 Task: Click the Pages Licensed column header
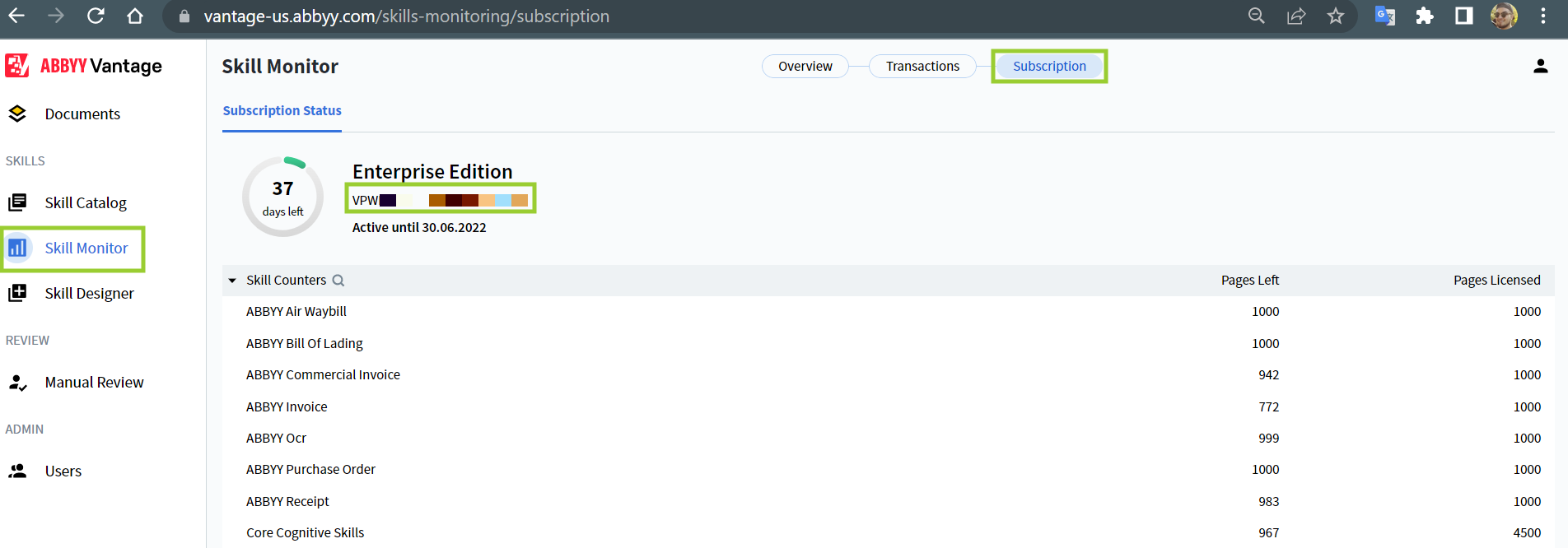click(1496, 281)
